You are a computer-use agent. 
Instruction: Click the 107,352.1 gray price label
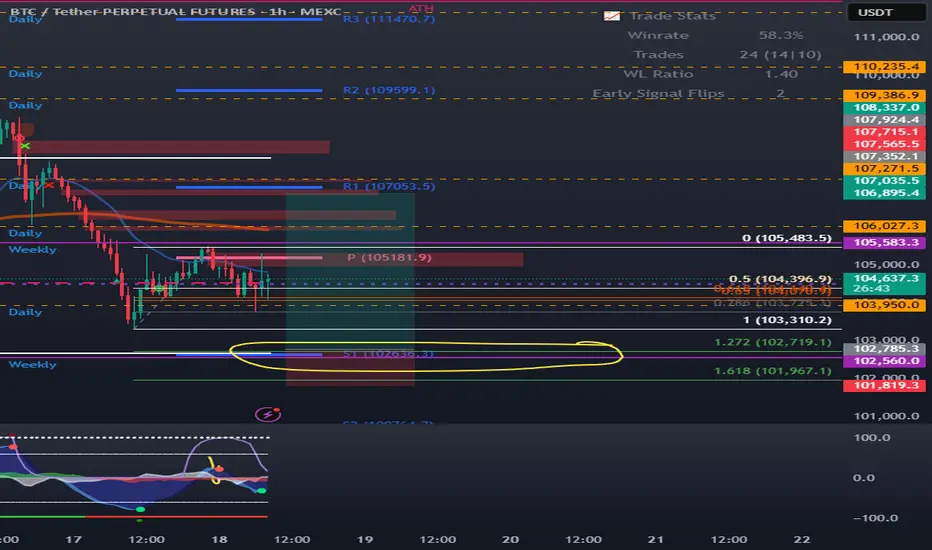click(x=884, y=156)
